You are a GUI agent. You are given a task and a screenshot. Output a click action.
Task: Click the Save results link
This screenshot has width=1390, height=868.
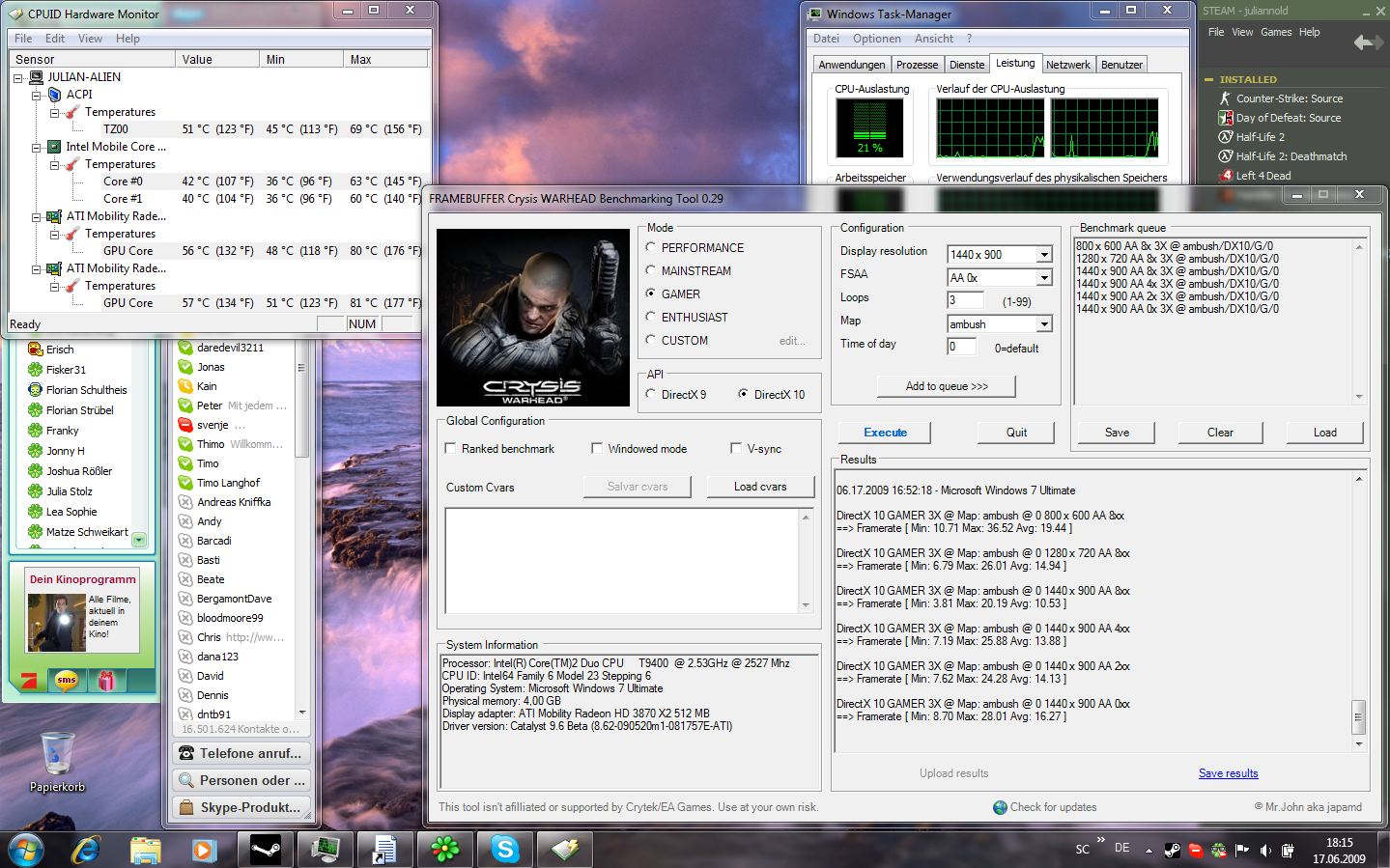coord(1228,773)
